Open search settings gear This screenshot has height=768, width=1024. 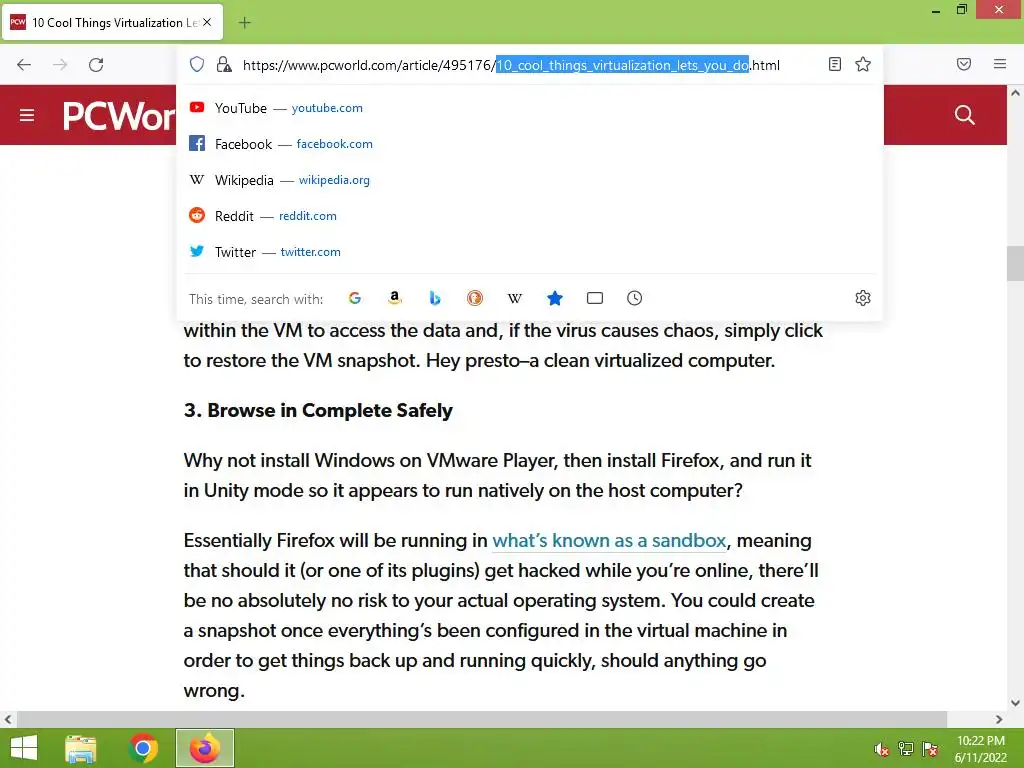click(x=863, y=298)
